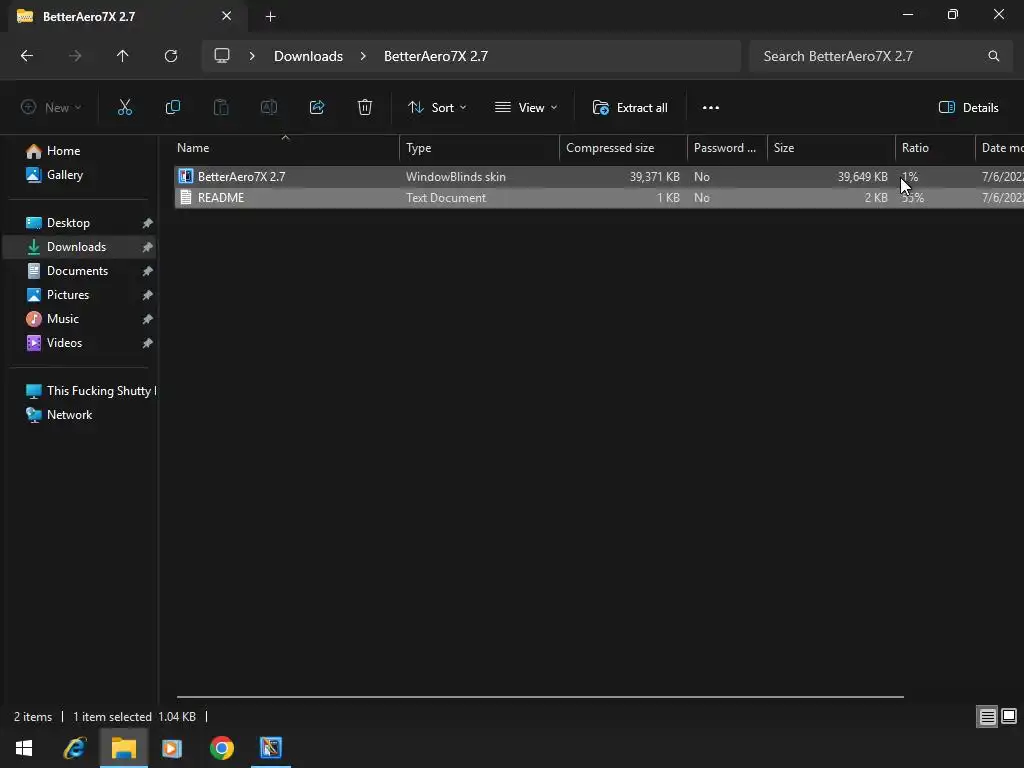
Task: Click the This PC monitor icon in address bar
Action: (x=222, y=56)
